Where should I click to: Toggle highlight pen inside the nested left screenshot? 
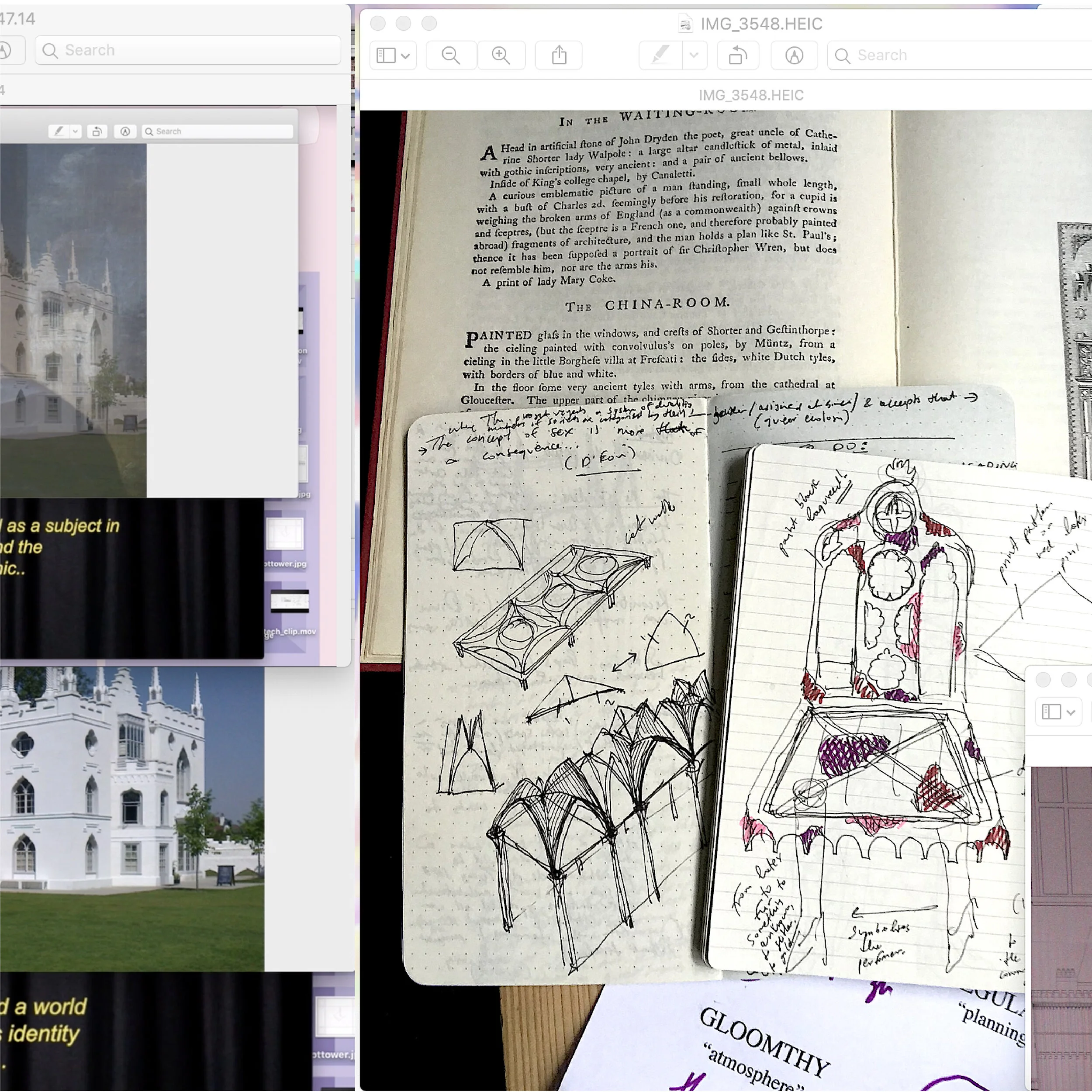pos(58,132)
